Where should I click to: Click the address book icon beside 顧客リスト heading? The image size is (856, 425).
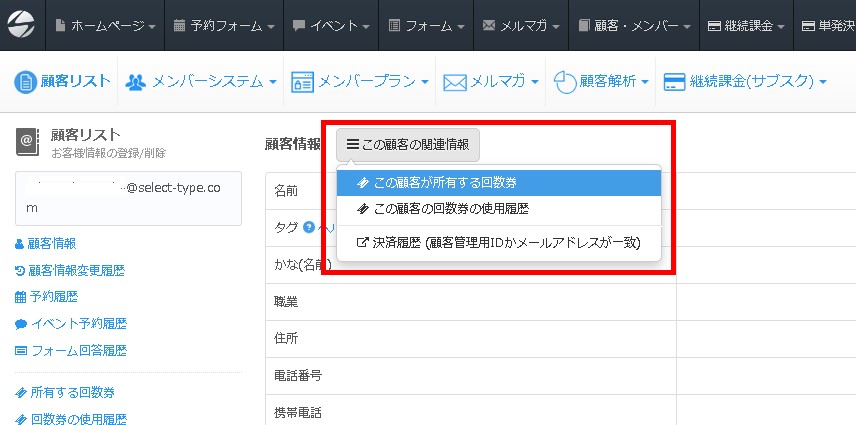pyautogui.click(x=28, y=142)
